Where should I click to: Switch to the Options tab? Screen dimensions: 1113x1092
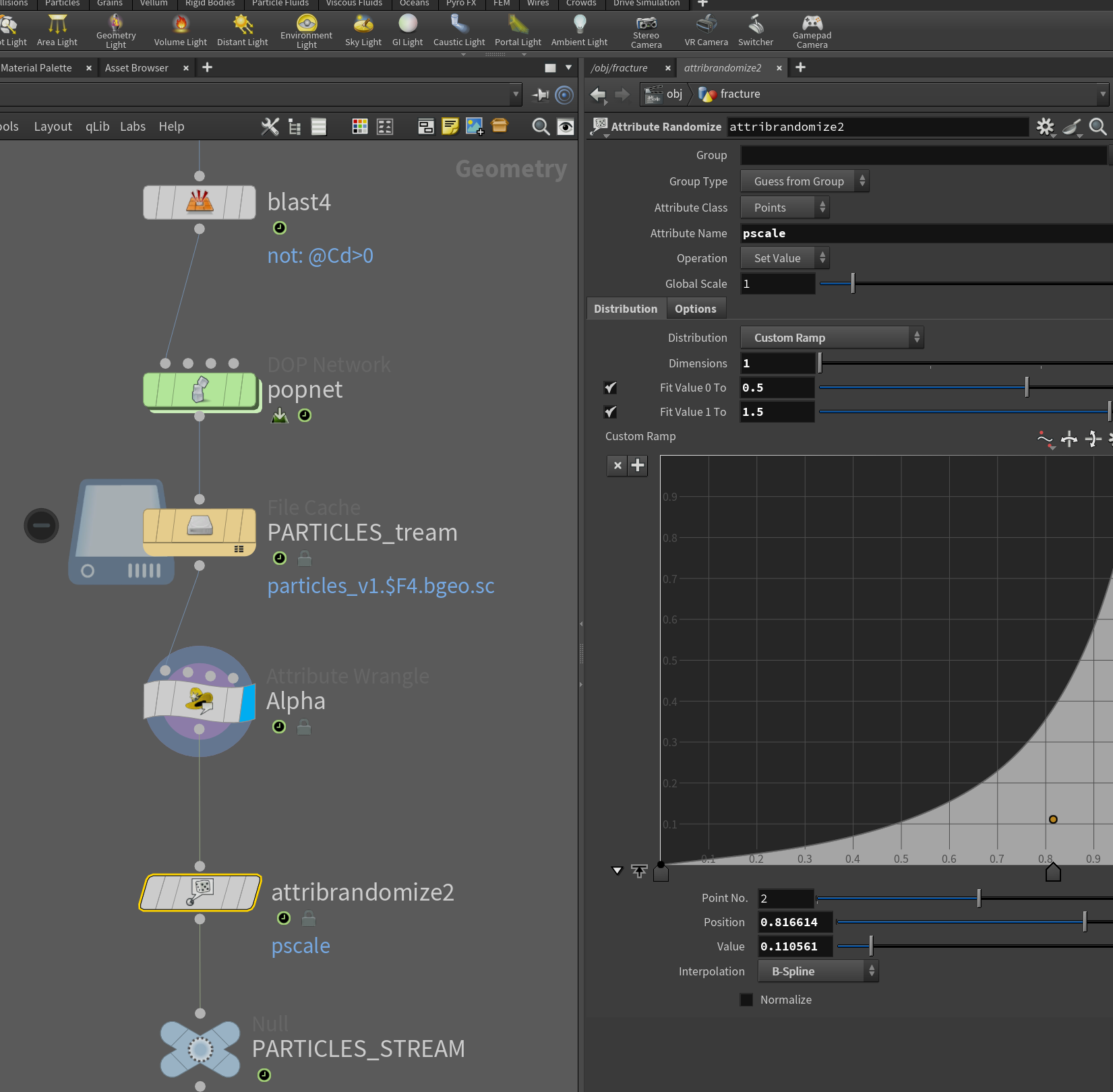tap(696, 309)
